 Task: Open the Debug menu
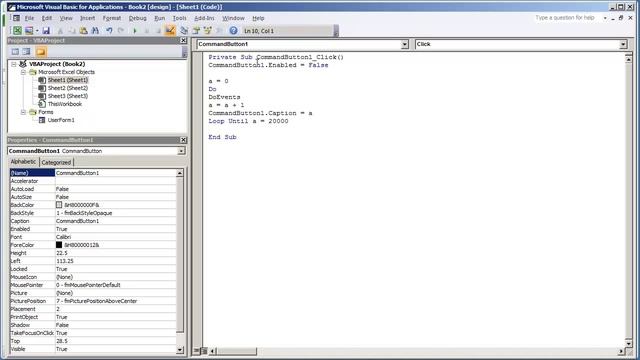tap(138, 18)
